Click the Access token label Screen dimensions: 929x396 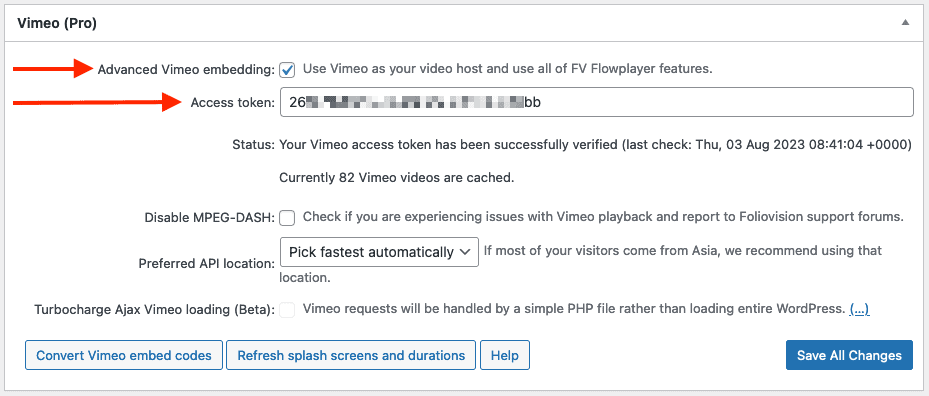tap(232, 103)
